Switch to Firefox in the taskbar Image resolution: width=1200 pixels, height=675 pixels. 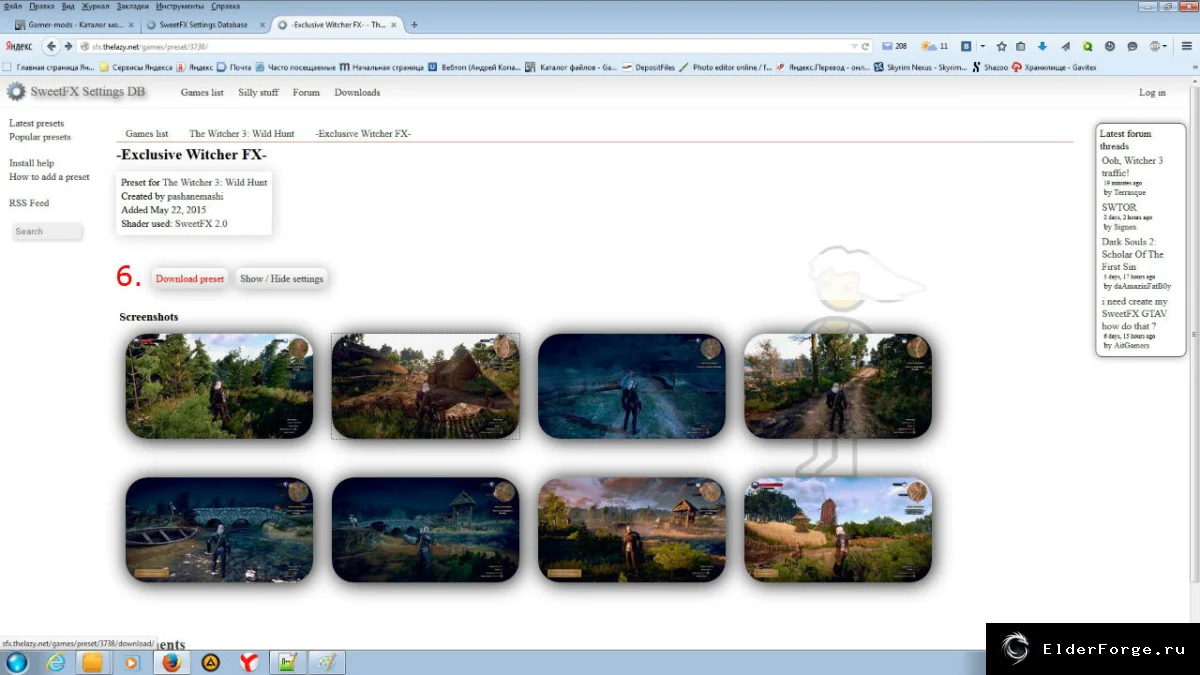171,662
